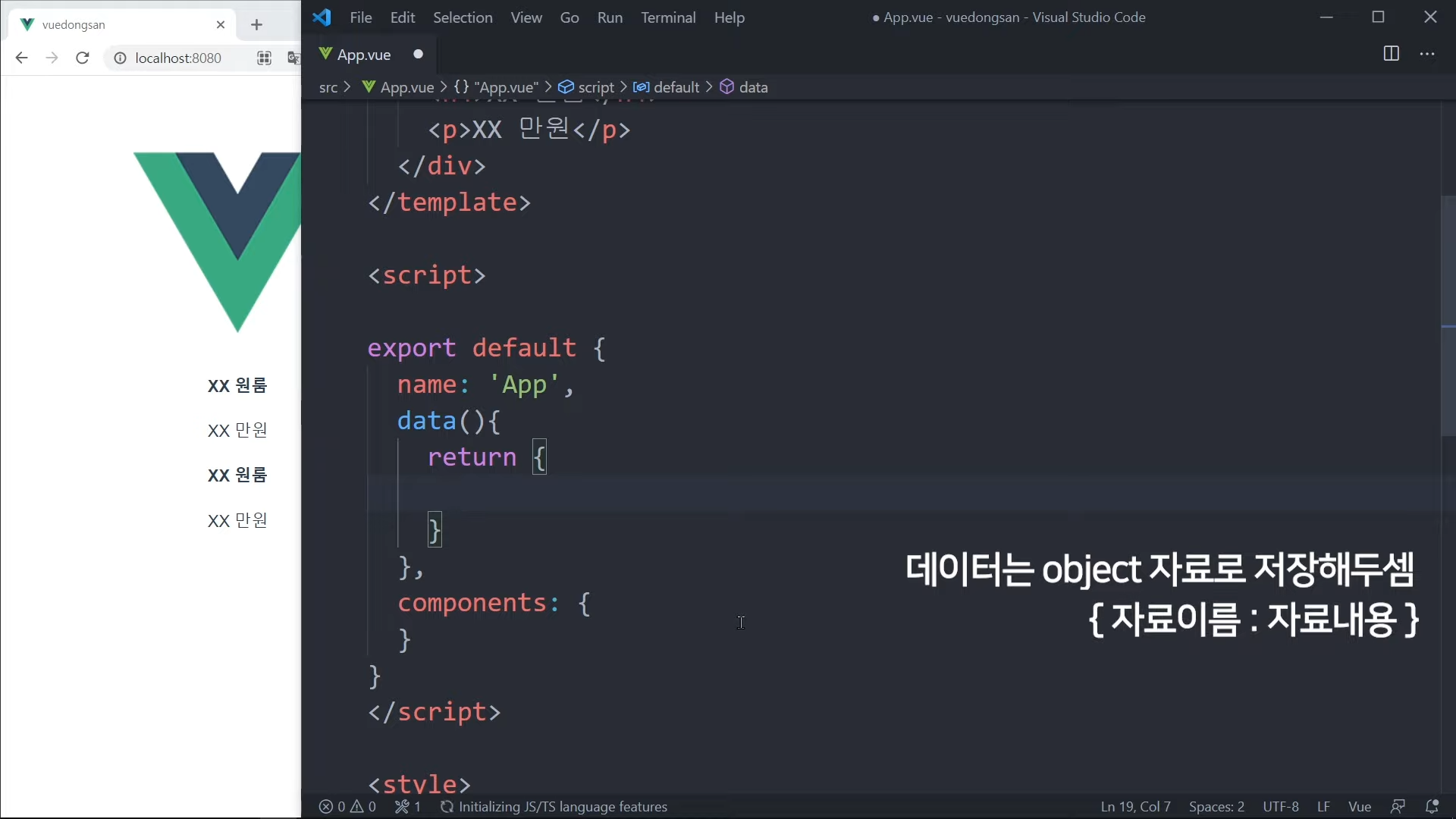The image size is (1456, 819).
Task: Click the QR code icon in address bar
Action: [264, 58]
